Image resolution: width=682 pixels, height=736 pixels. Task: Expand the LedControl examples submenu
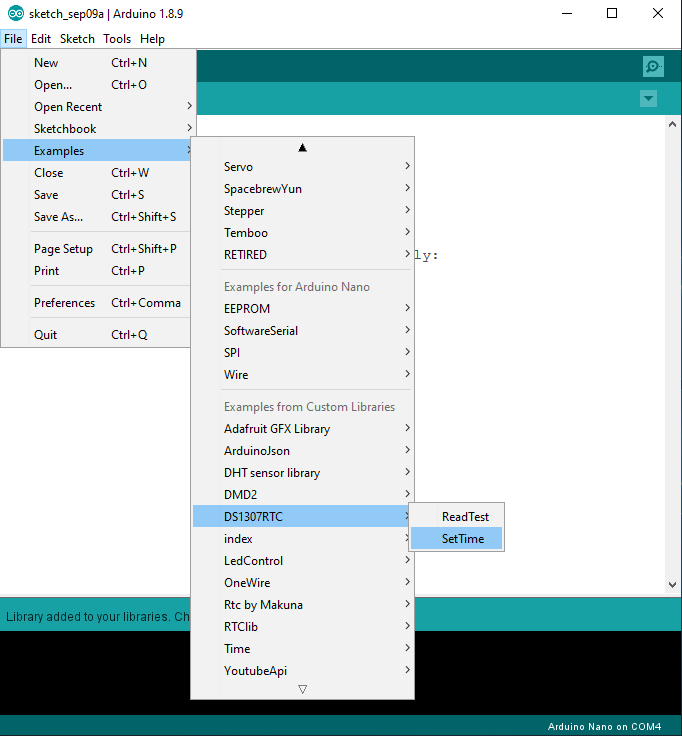pyautogui.click(x=302, y=561)
